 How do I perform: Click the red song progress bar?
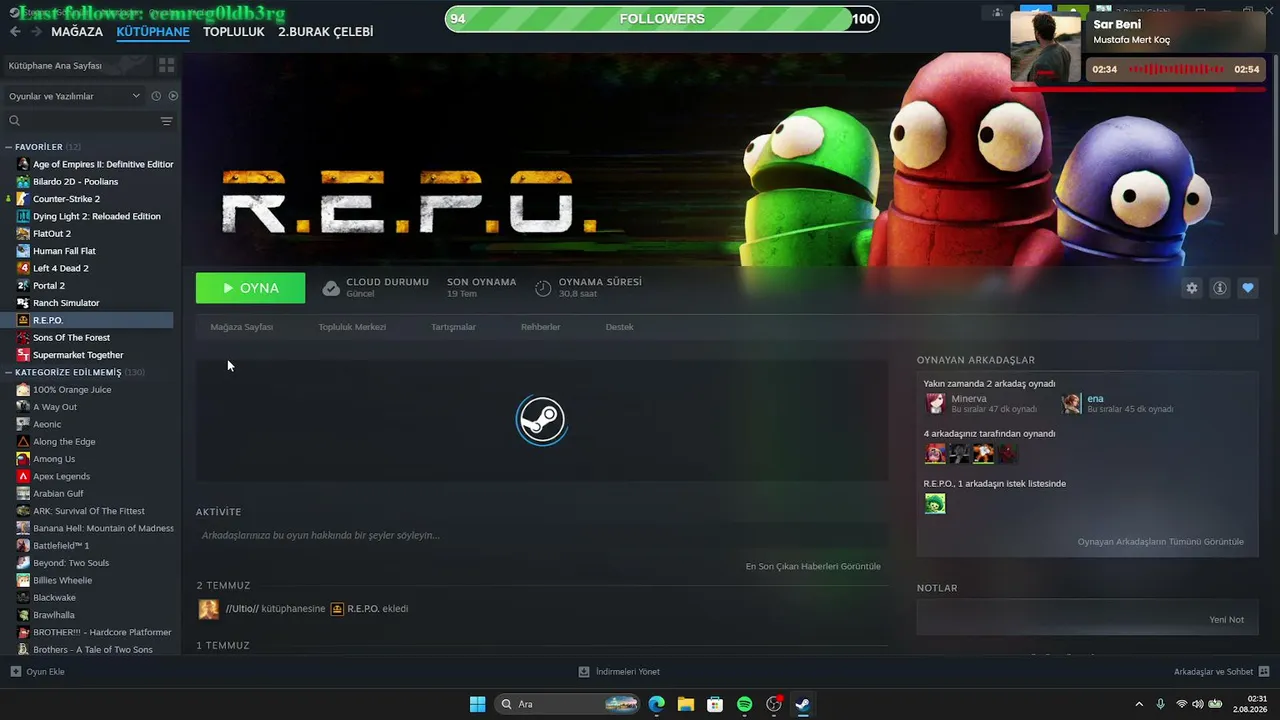click(x=1136, y=88)
